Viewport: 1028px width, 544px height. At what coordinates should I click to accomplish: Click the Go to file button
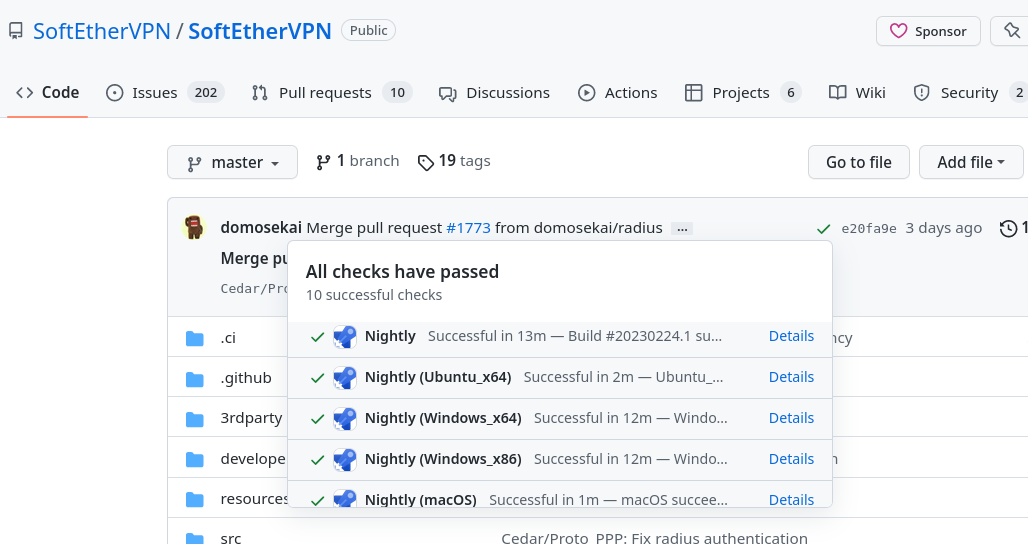pos(859,162)
